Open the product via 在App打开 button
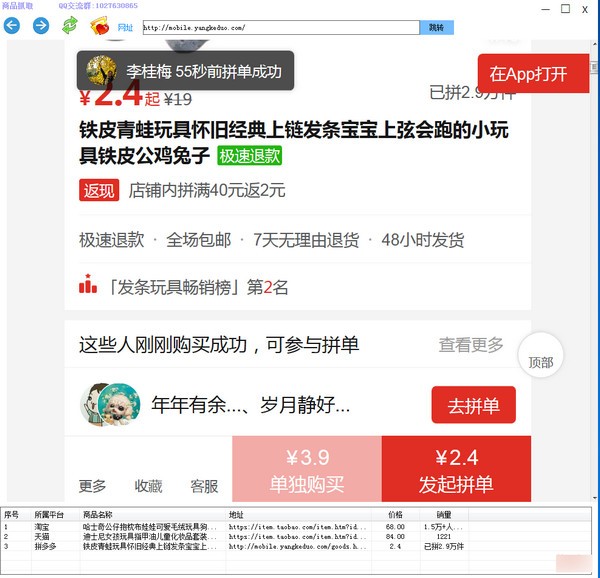Screen dimensions: 600x578 click(x=530, y=73)
